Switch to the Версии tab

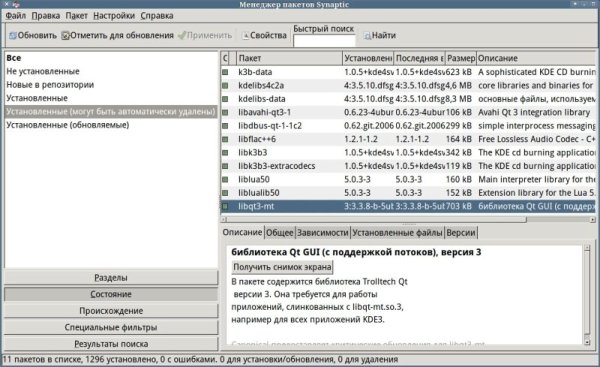(461, 233)
